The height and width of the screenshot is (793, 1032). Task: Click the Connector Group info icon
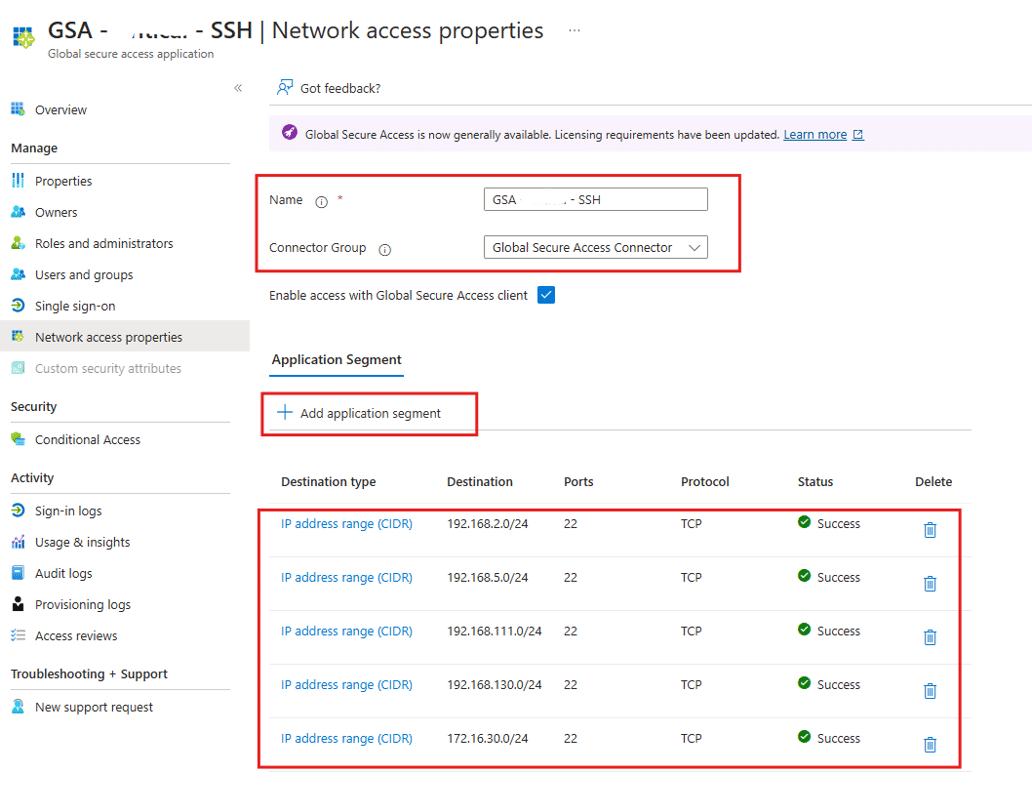385,249
